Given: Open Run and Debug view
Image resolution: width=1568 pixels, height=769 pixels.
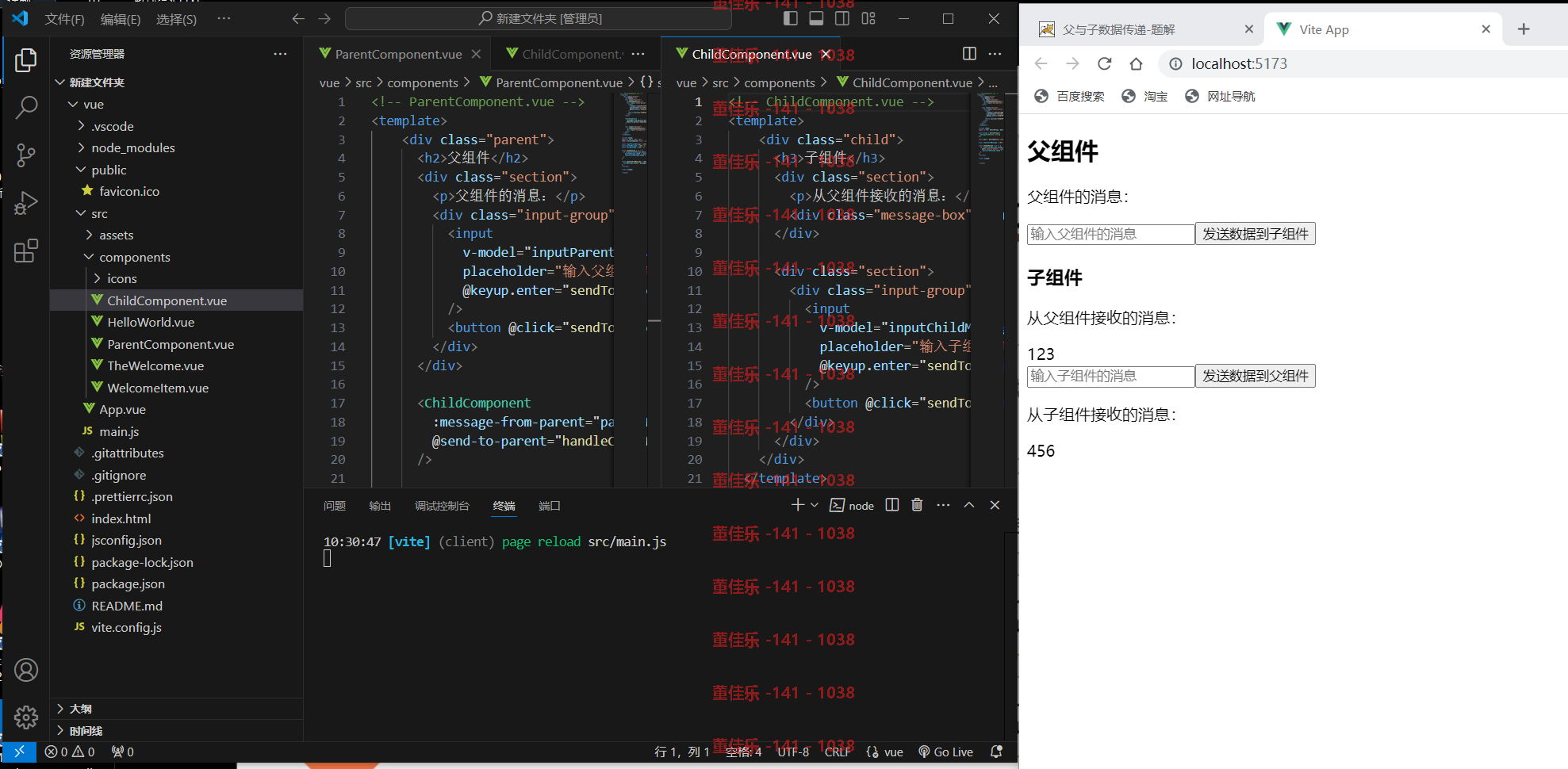Looking at the screenshot, I should click(26, 203).
